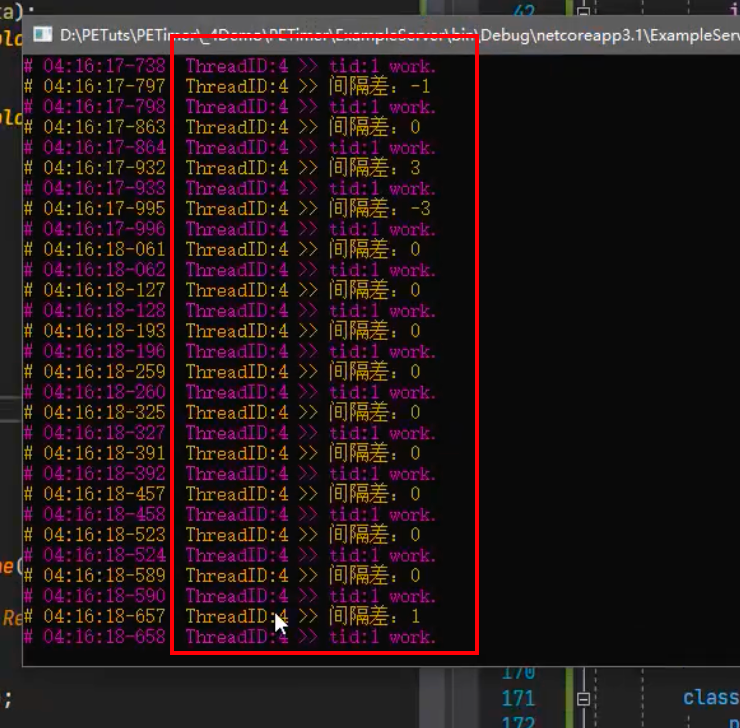Select timestamp 04:16:17-933 in console
This screenshot has height=728, width=740.
(x=104, y=188)
